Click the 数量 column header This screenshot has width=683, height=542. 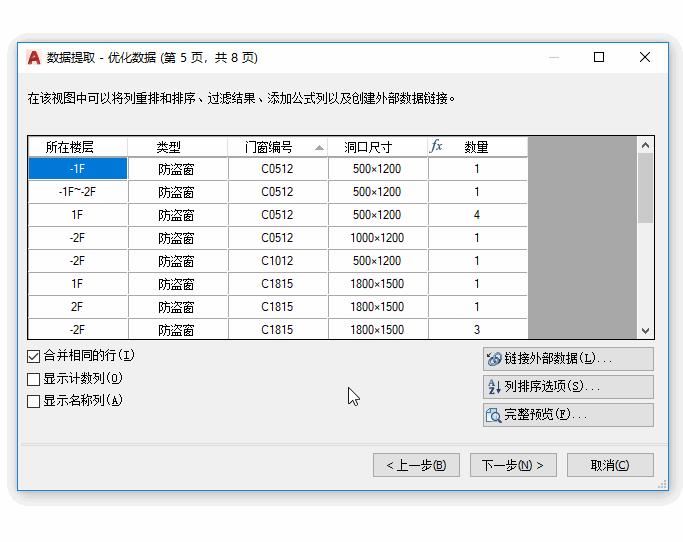pos(477,147)
